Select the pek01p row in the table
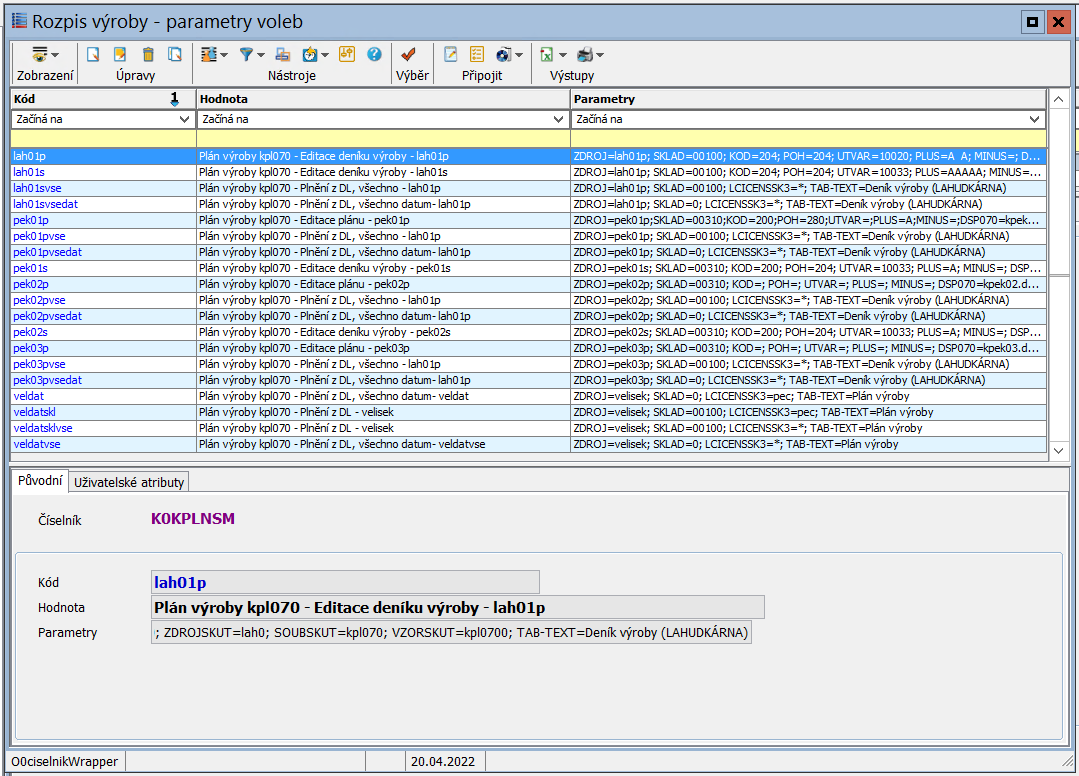 [30, 220]
